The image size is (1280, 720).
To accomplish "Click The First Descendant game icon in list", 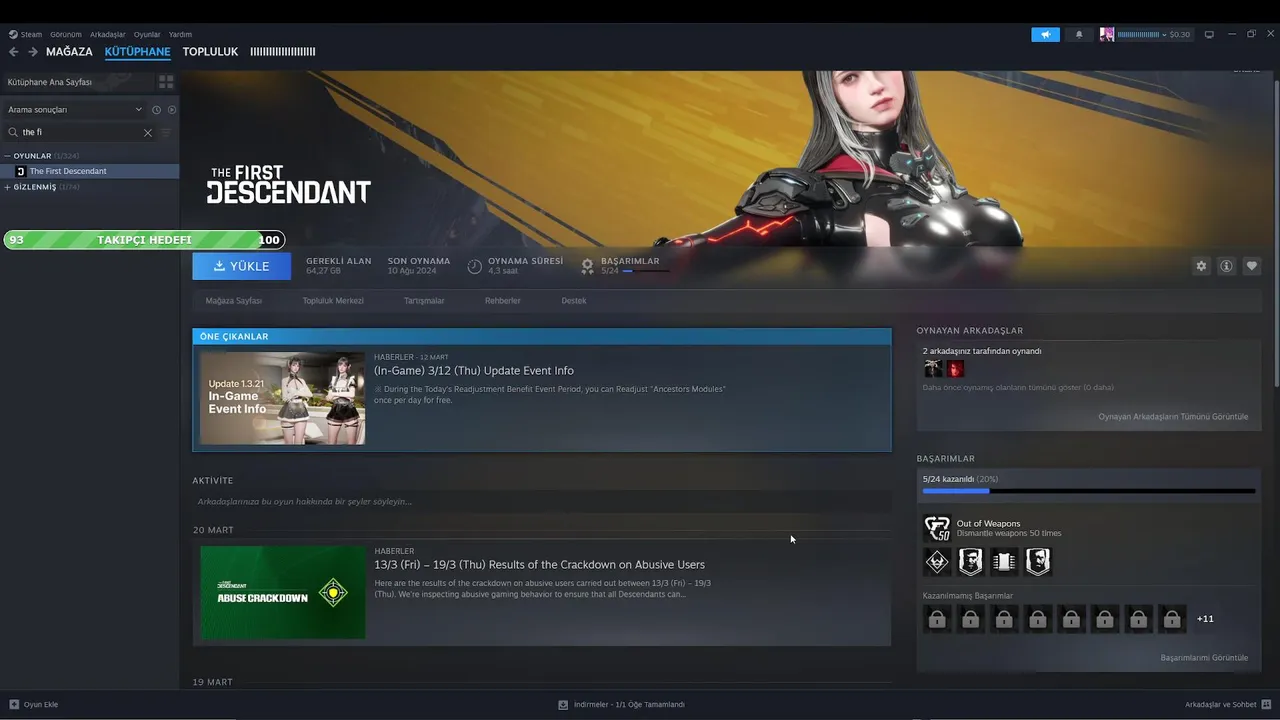I will point(20,171).
